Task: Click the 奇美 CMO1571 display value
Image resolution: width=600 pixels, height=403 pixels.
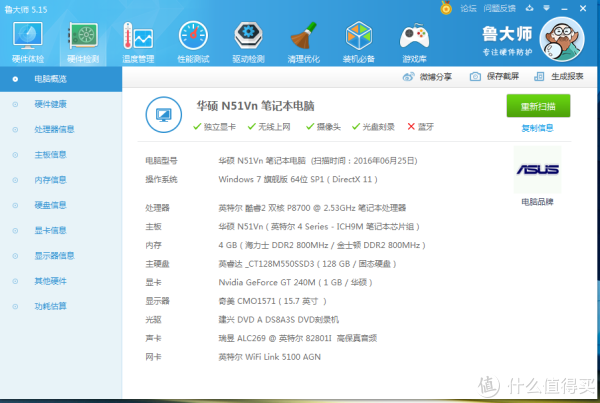Action: 272,301
